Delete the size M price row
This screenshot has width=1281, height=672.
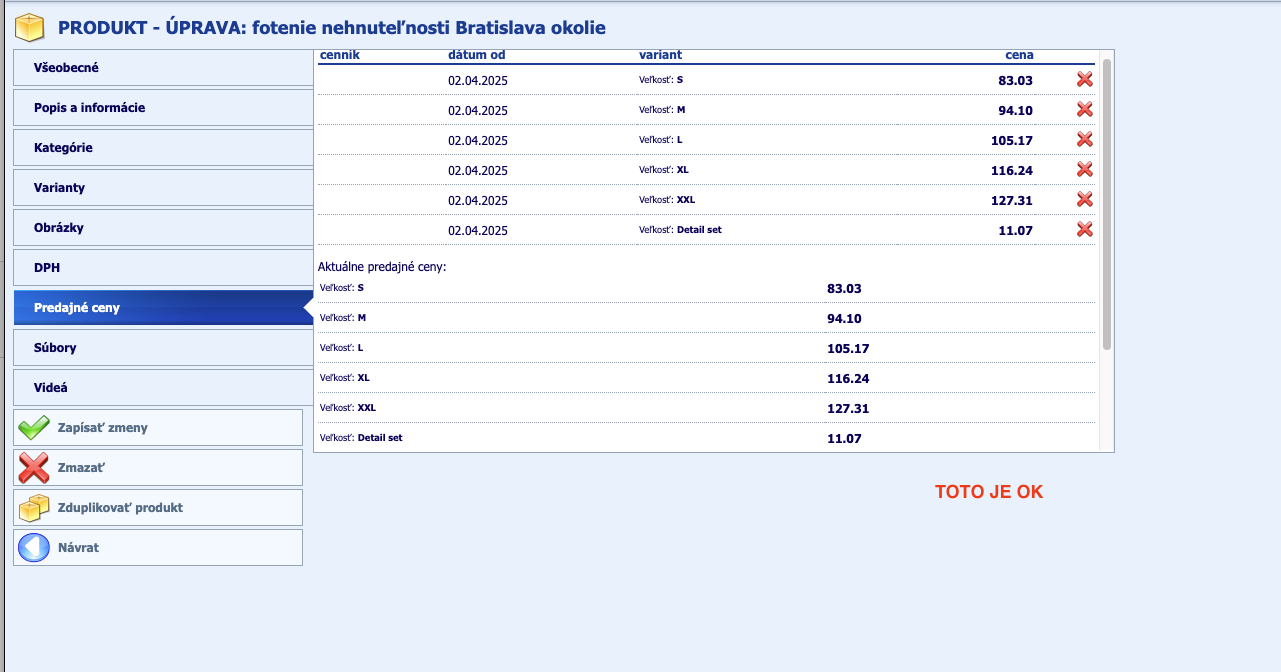pos(1084,110)
